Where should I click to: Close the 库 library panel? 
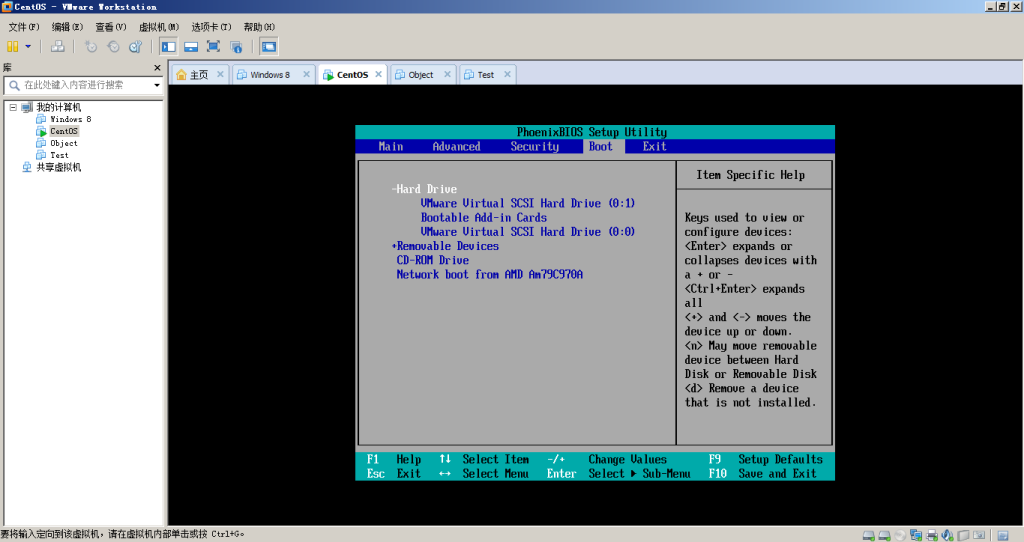pos(157,68)
